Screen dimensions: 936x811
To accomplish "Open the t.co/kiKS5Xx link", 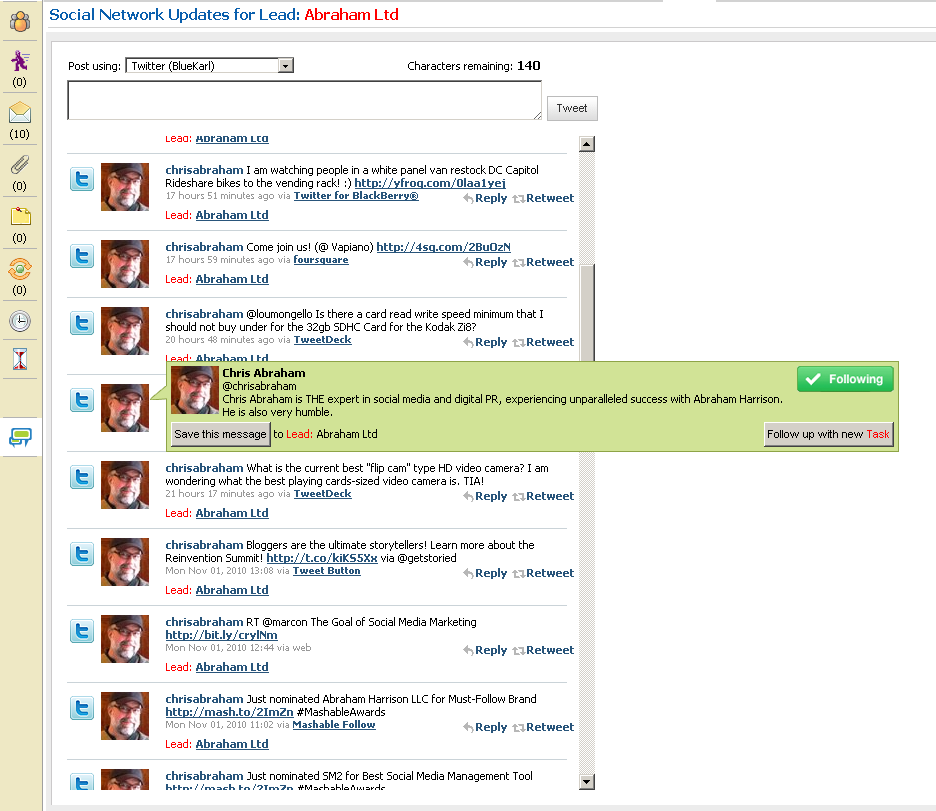I will tap(322, 558).
